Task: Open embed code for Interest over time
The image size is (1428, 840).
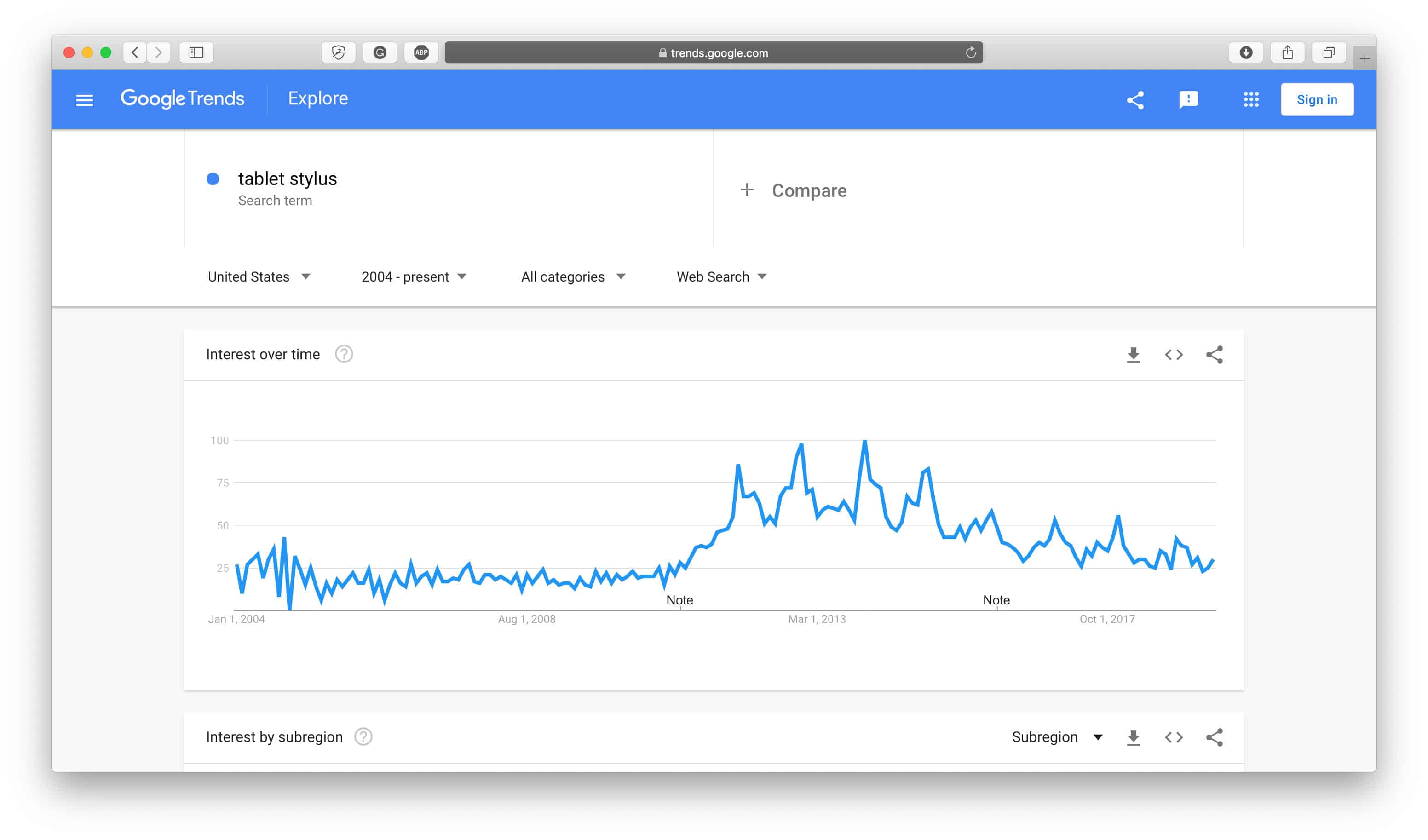Action: [1174, 355]
